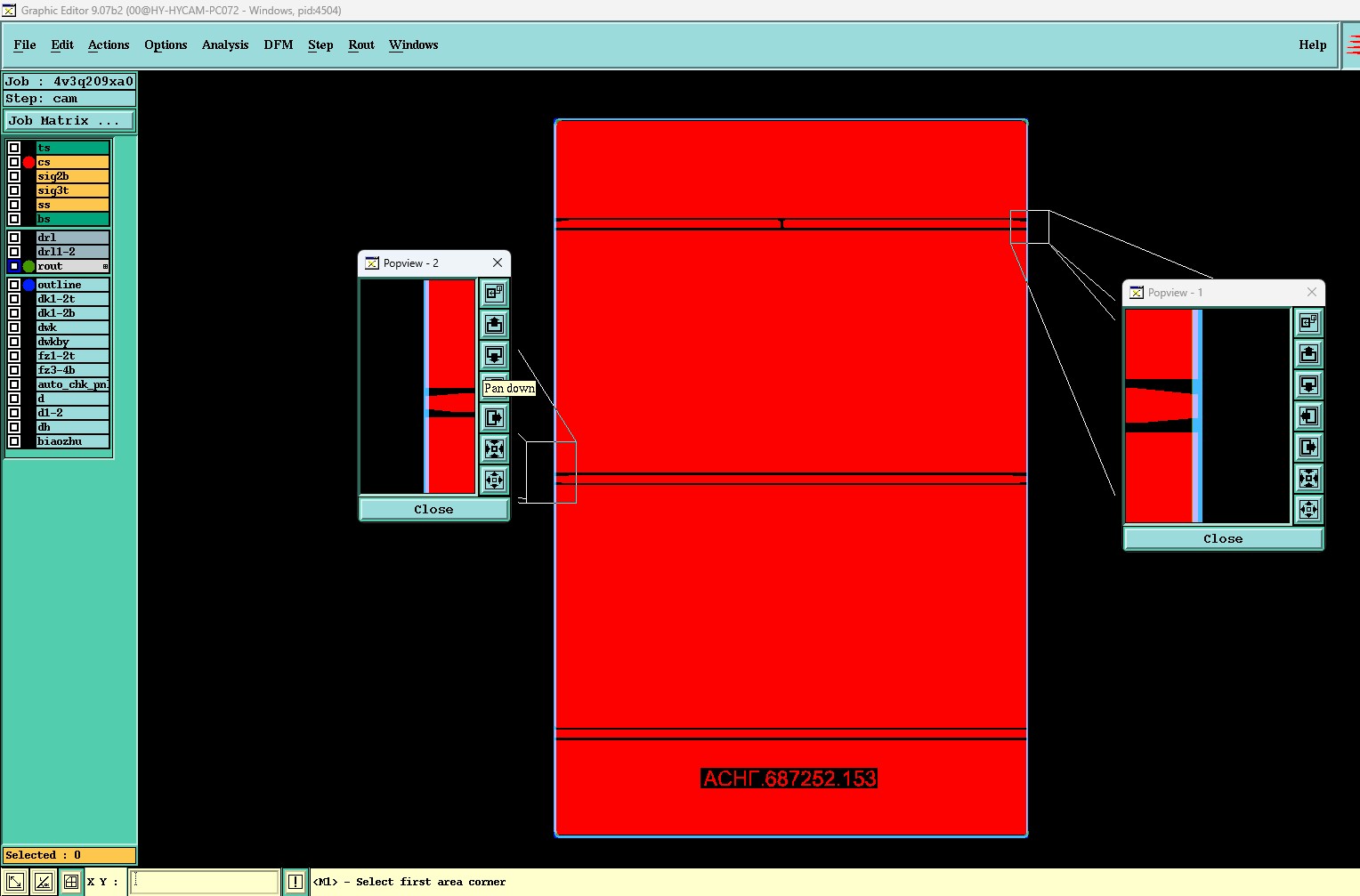Click the red lines icon beside Help
This screenshot has height=896, width=1360.
1352,44
